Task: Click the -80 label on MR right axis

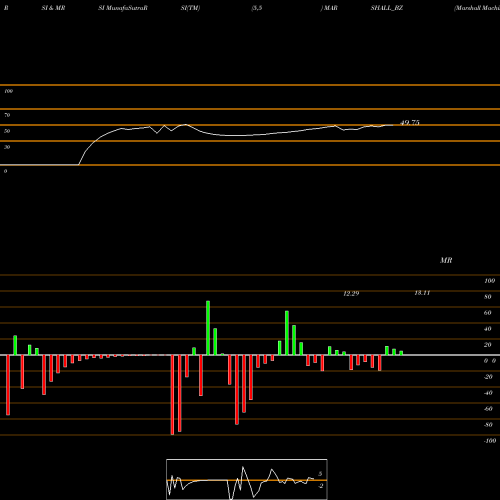Action: coord(488,425)
